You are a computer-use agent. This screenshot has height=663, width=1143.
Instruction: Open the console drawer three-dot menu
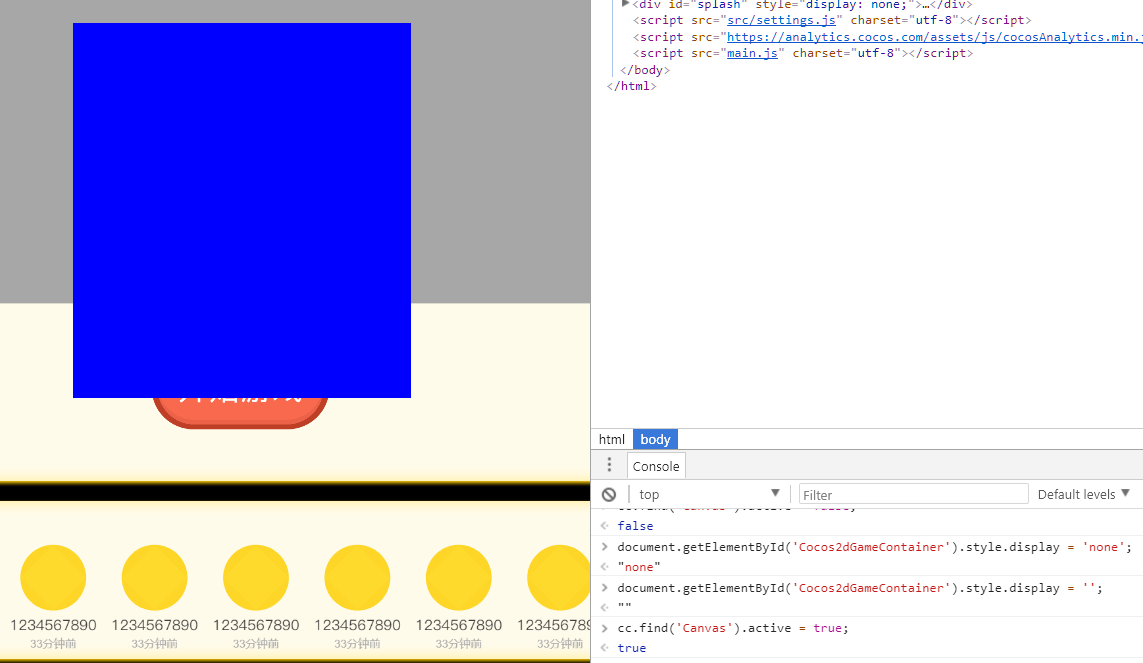[609, 465]
